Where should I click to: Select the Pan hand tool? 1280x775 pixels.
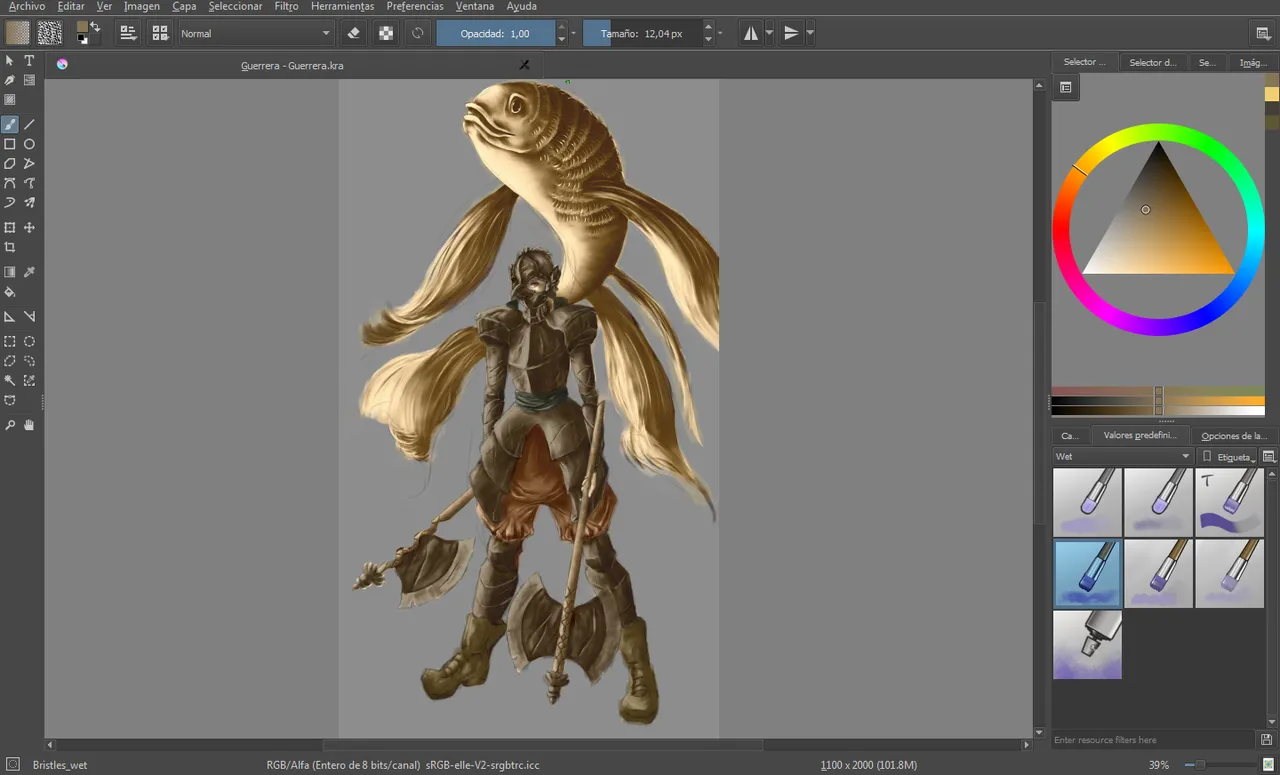[29, 425]
